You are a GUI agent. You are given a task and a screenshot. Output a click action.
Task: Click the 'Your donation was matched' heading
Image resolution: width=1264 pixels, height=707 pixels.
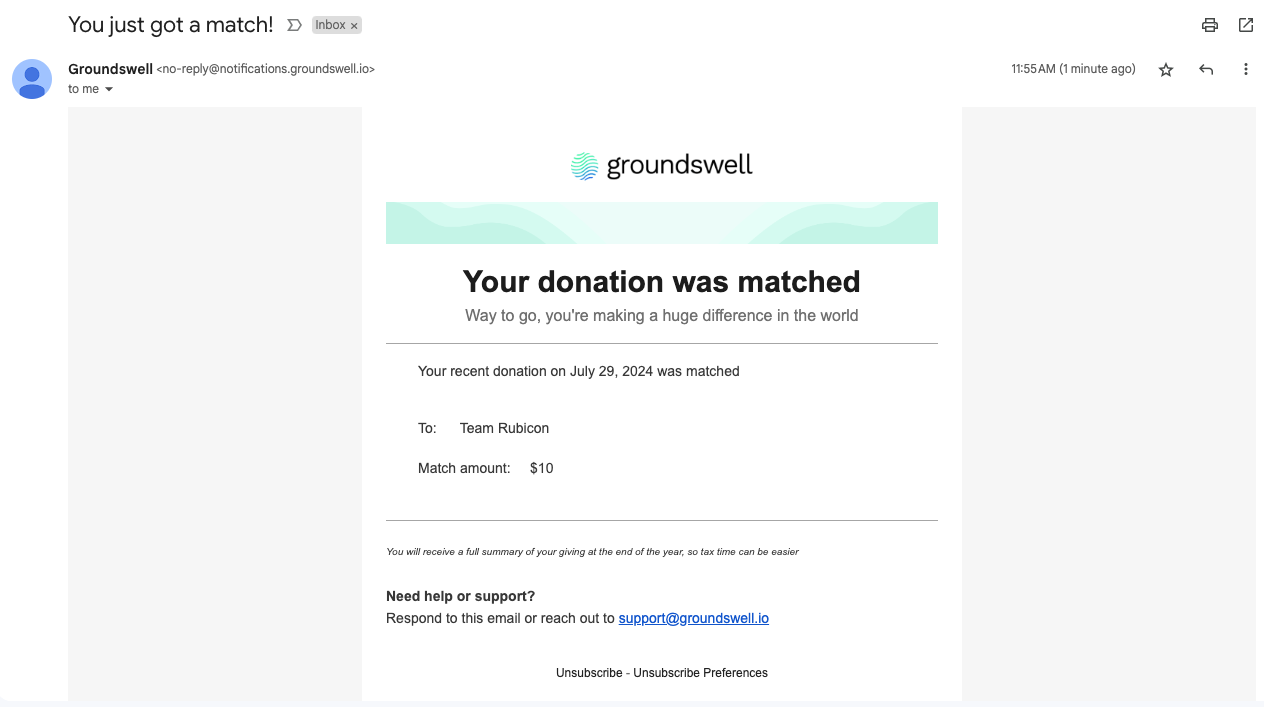point(661,282)
